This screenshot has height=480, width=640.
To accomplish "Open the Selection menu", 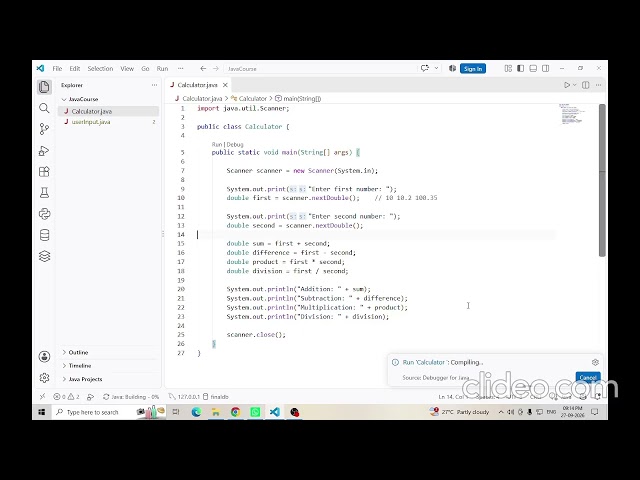I will coord(100,69).
